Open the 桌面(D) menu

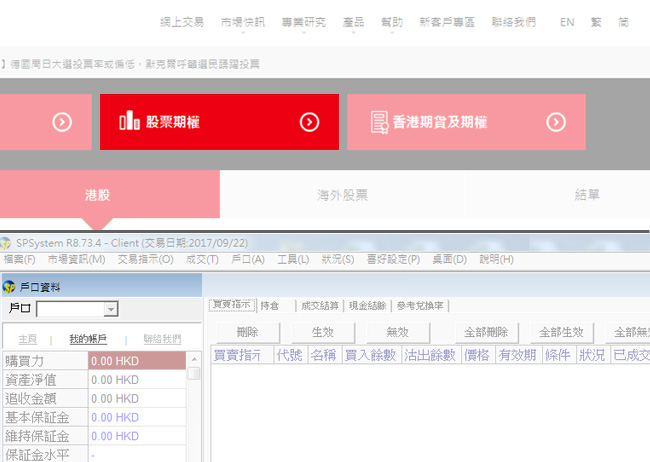pos(449,260)
